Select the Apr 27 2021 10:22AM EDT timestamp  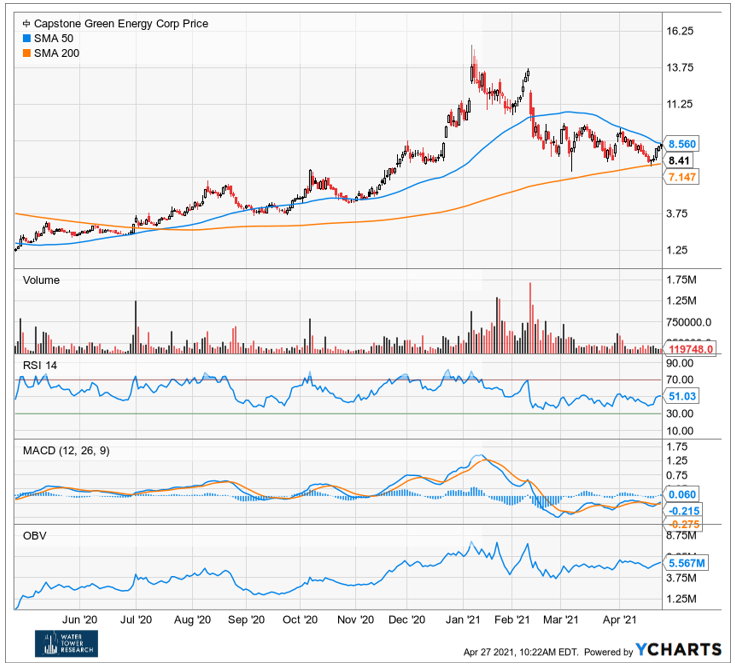tap(520, 652)
